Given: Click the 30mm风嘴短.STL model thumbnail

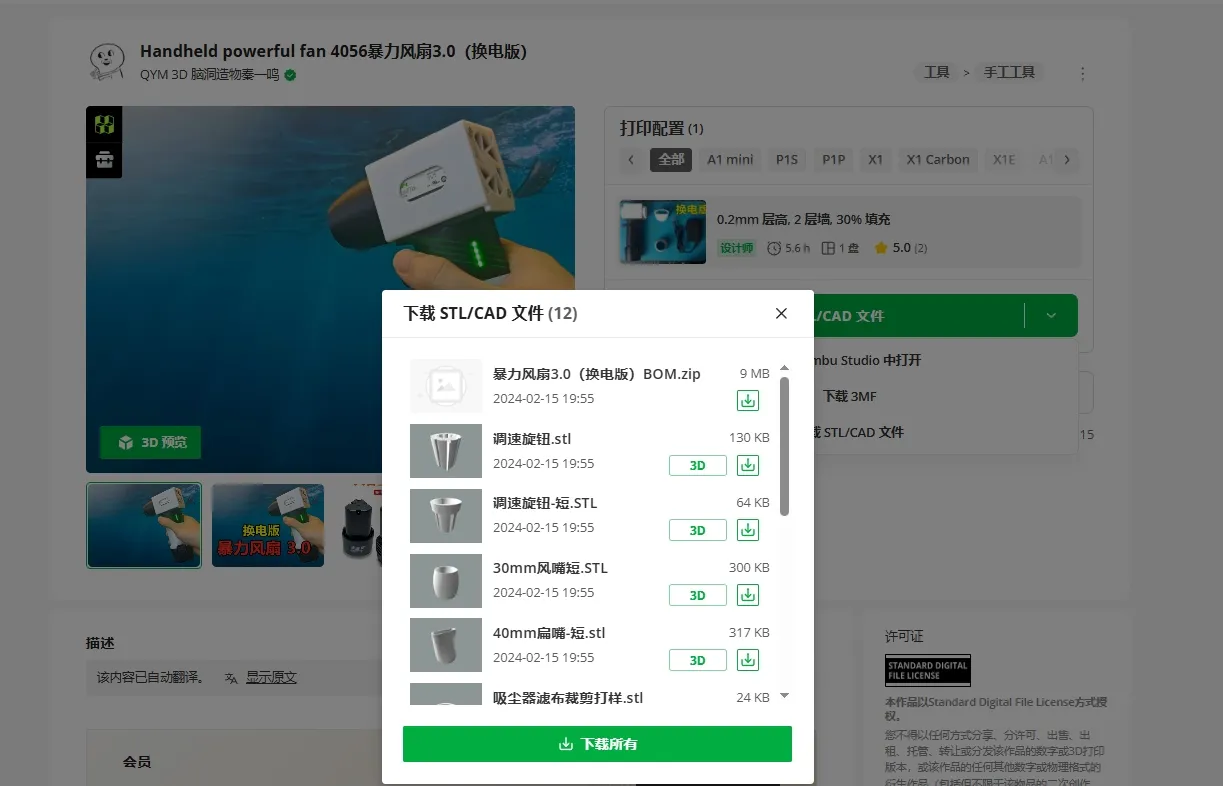Looking at the screenshot, I should point(446,581).
